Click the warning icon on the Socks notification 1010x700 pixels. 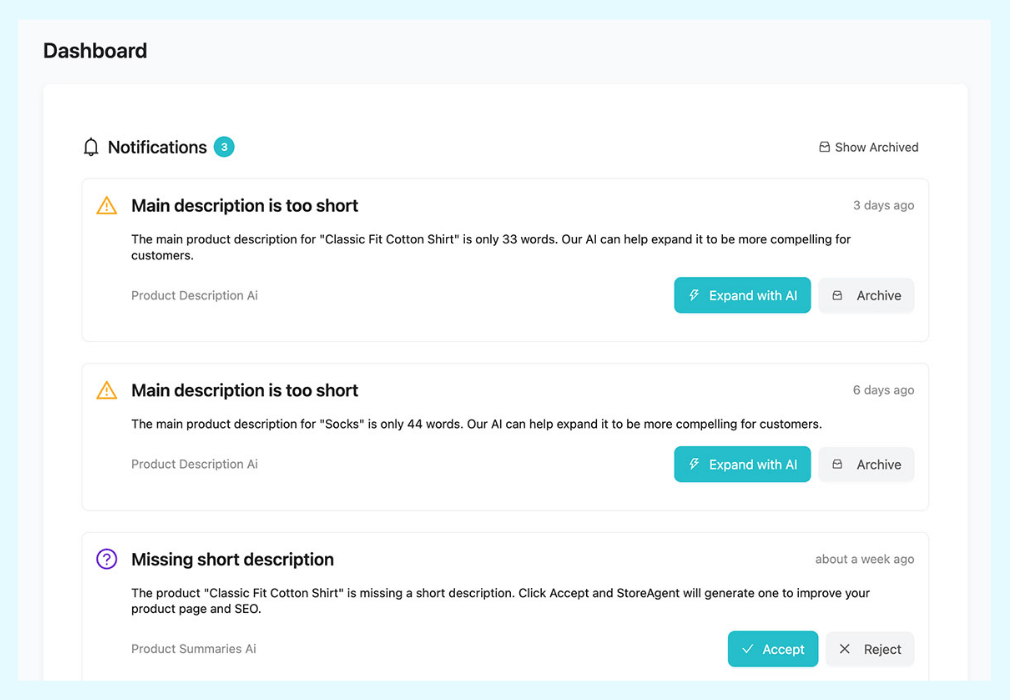[107, 391]
